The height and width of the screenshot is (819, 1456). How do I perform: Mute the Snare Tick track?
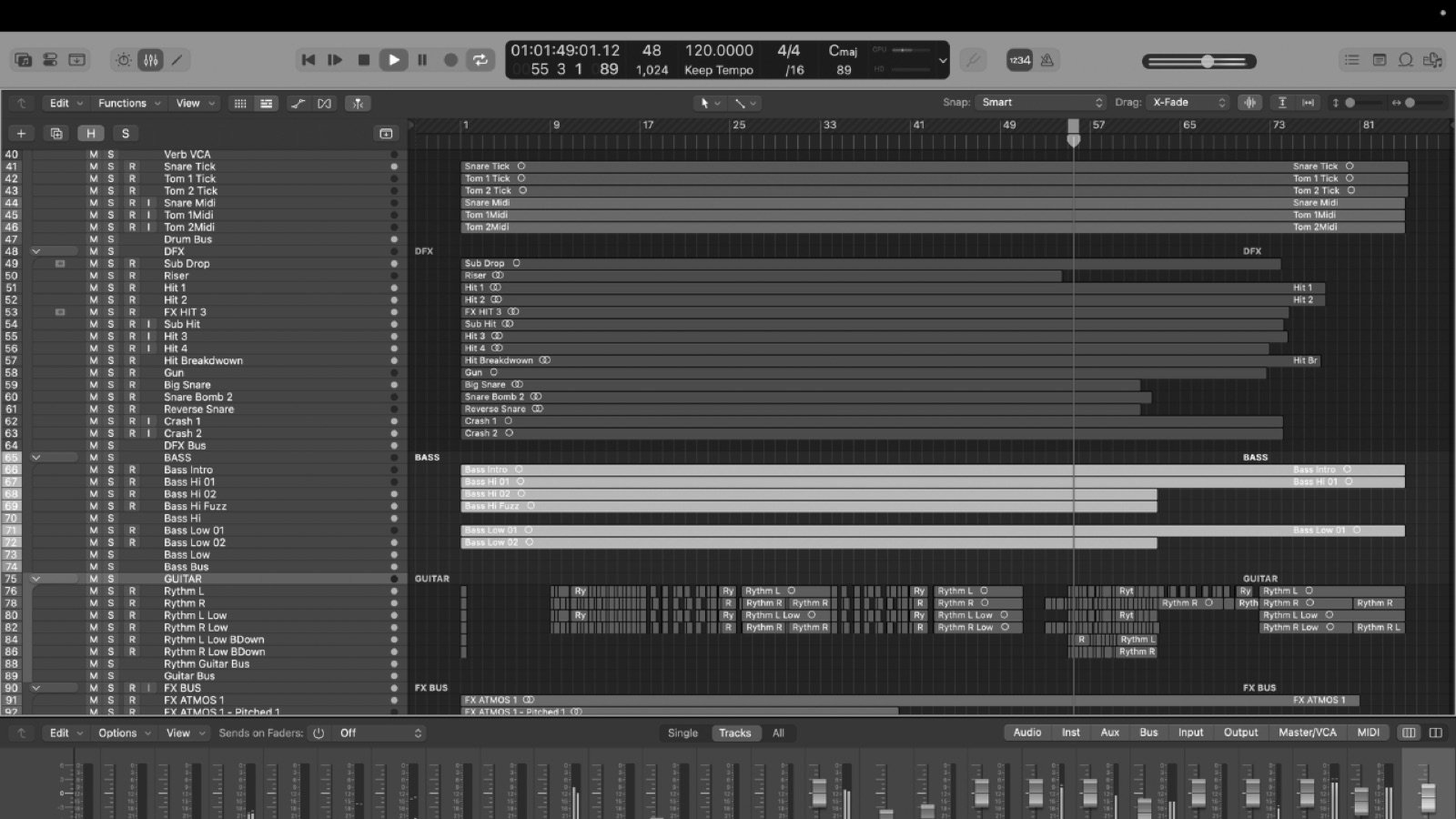pyautogui.click(x=94, y=167)
